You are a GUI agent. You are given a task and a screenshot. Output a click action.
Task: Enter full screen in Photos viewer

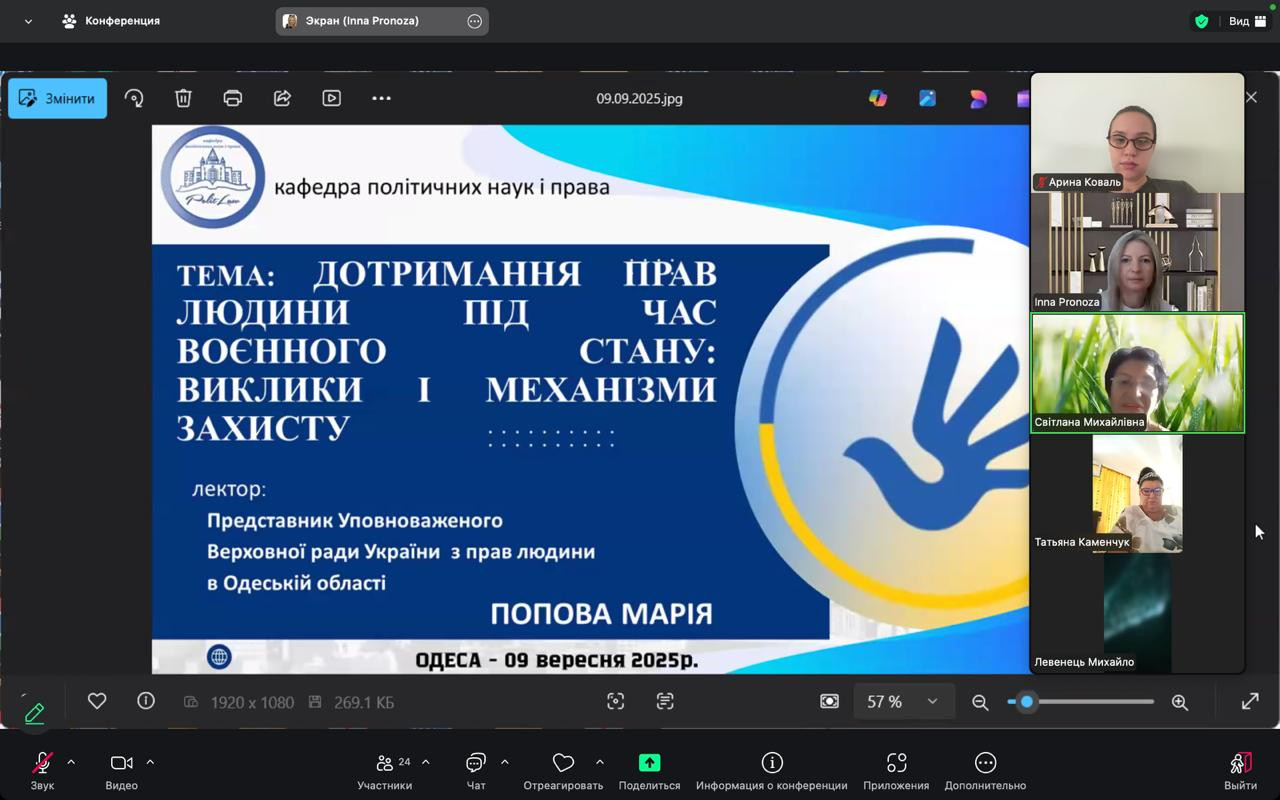pyautogui.click(x=1250, y=702)
